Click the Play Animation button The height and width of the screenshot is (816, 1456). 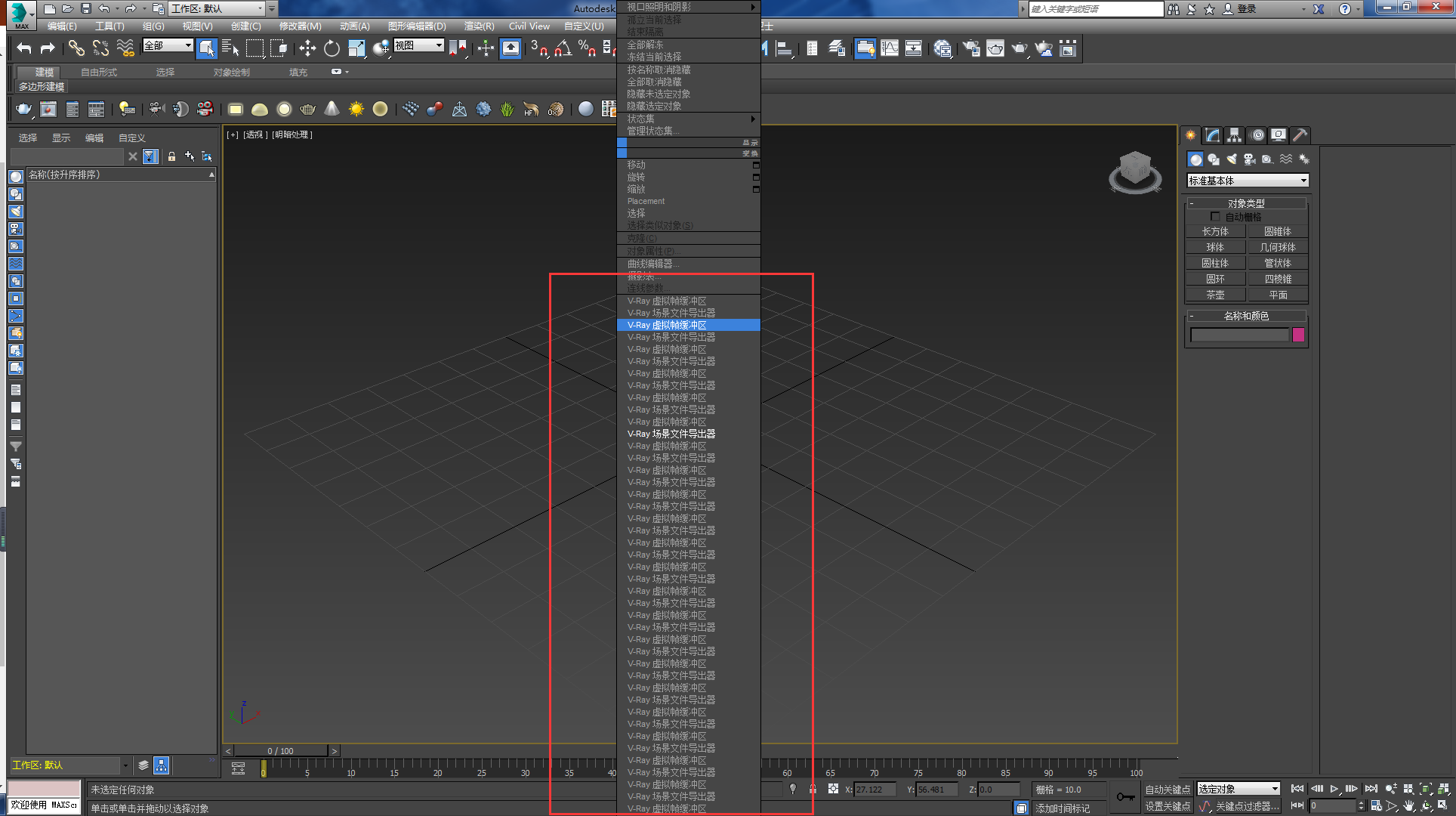[1334, 789]
